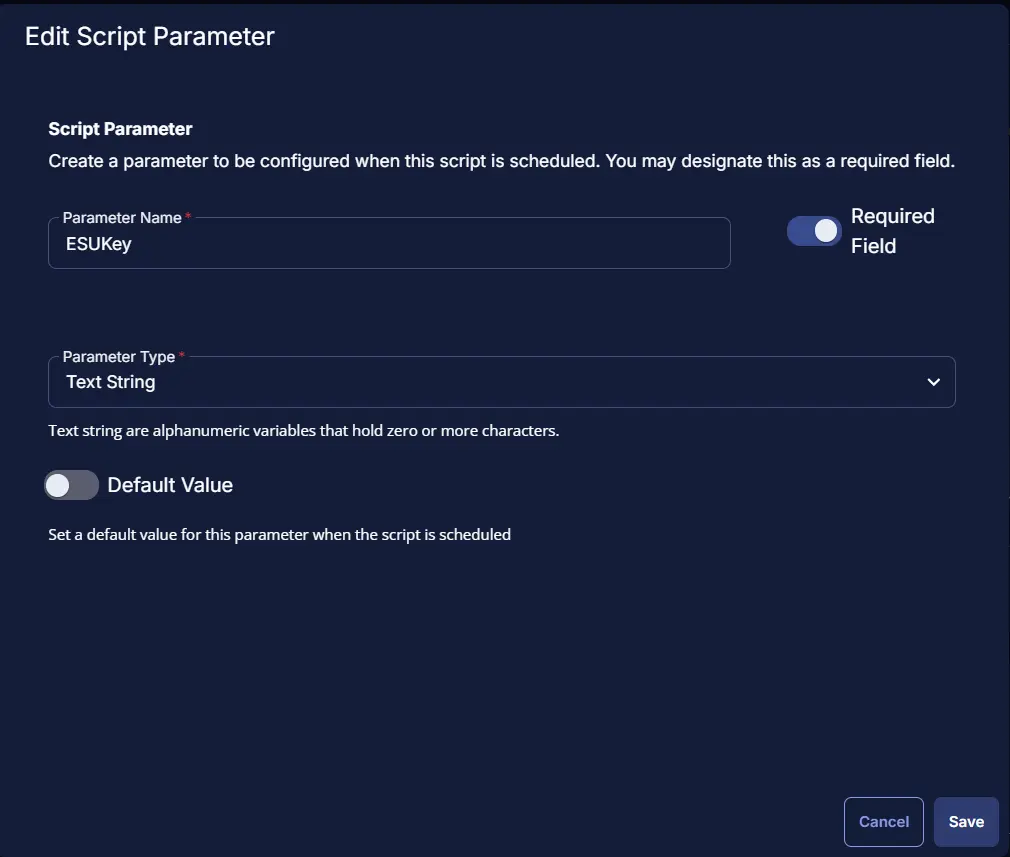Click the 'Parameter Name' field label
This screenshot has height=857, width=1010.
tap(122, 217)
